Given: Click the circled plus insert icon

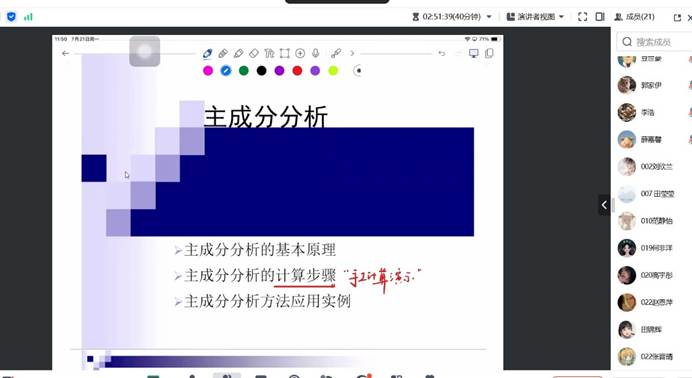Looking at the screenshot, I should [300, 53].
